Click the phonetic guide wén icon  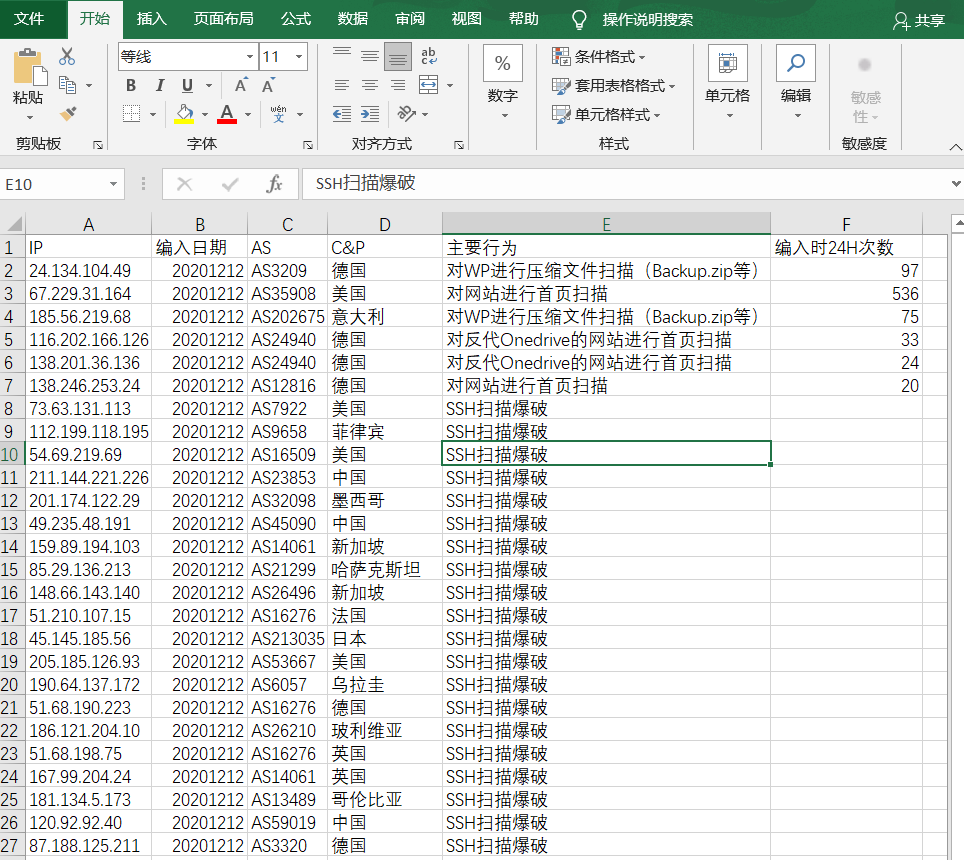pos(279,114)
